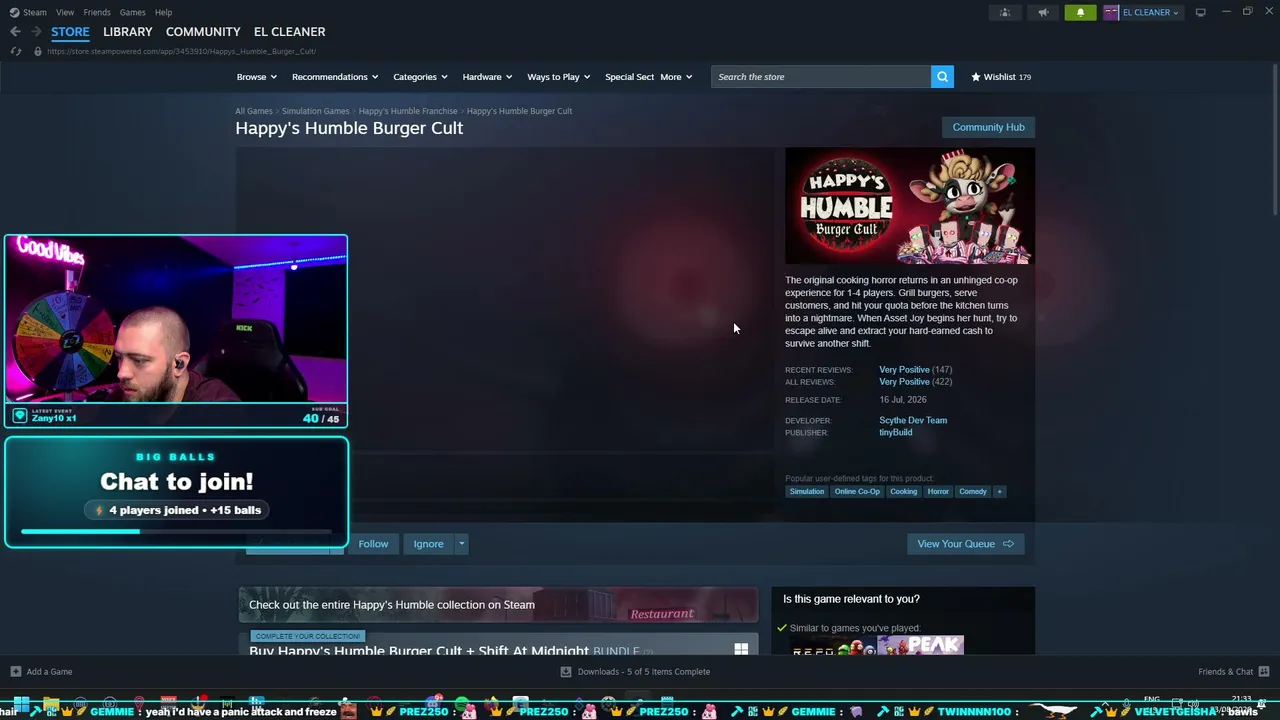Reload the store page
This screenshot has width=1280, height=720.
tap(15, 51)
